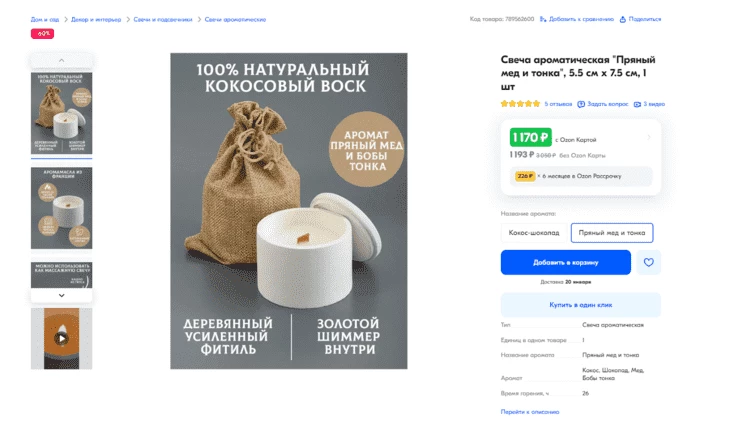Open the Перейти к описанию link

coord(530,412)
